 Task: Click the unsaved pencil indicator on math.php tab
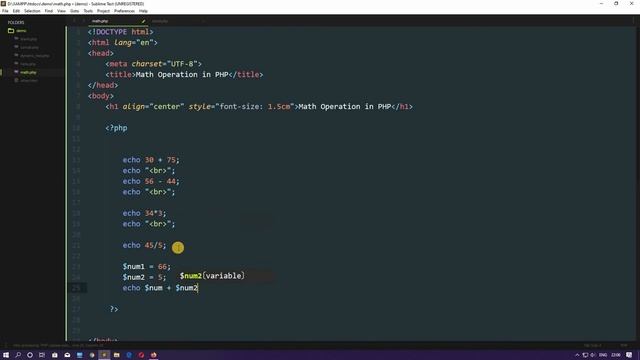(x=143, y=21)
